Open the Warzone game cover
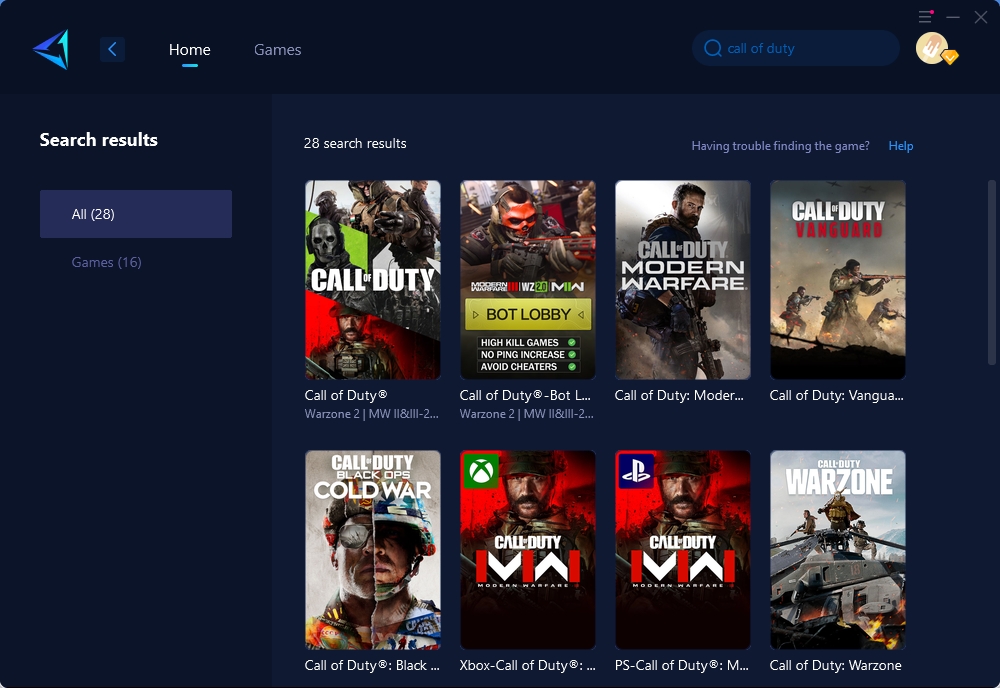This screenshot has height=688, width=1000. 837,550
